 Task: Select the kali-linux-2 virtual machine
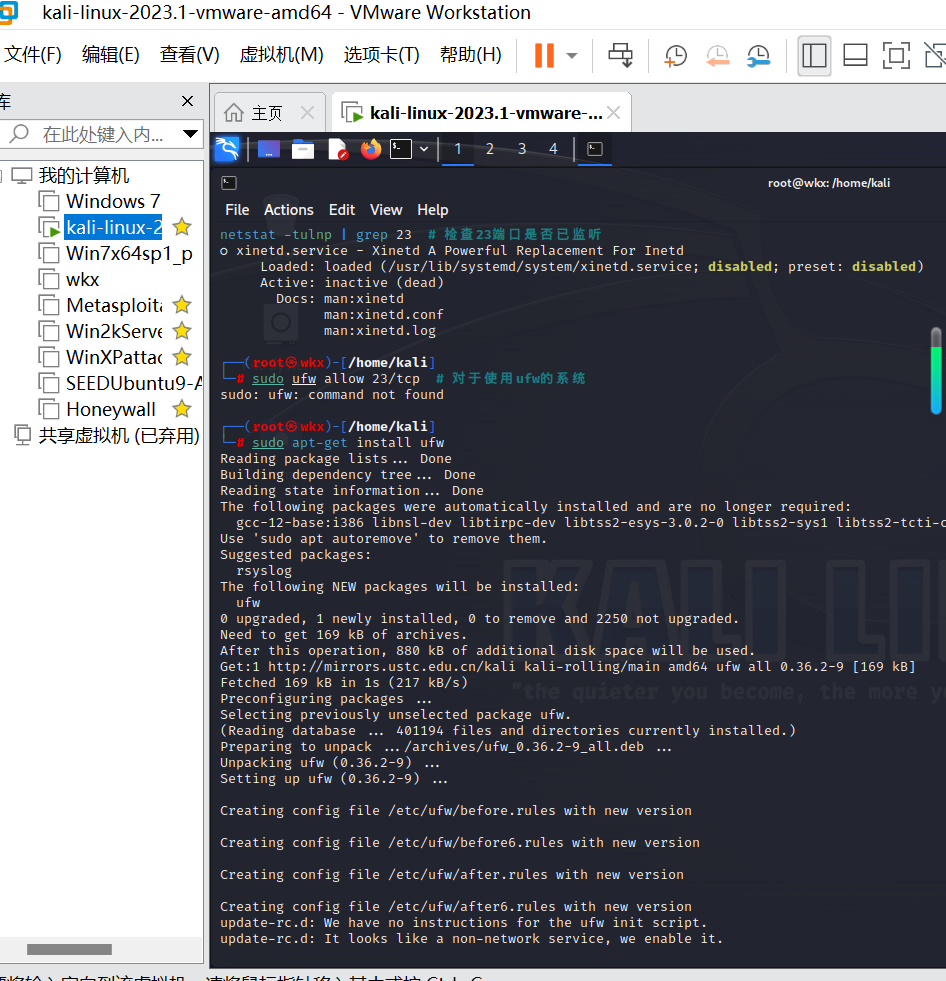[113, 228]
